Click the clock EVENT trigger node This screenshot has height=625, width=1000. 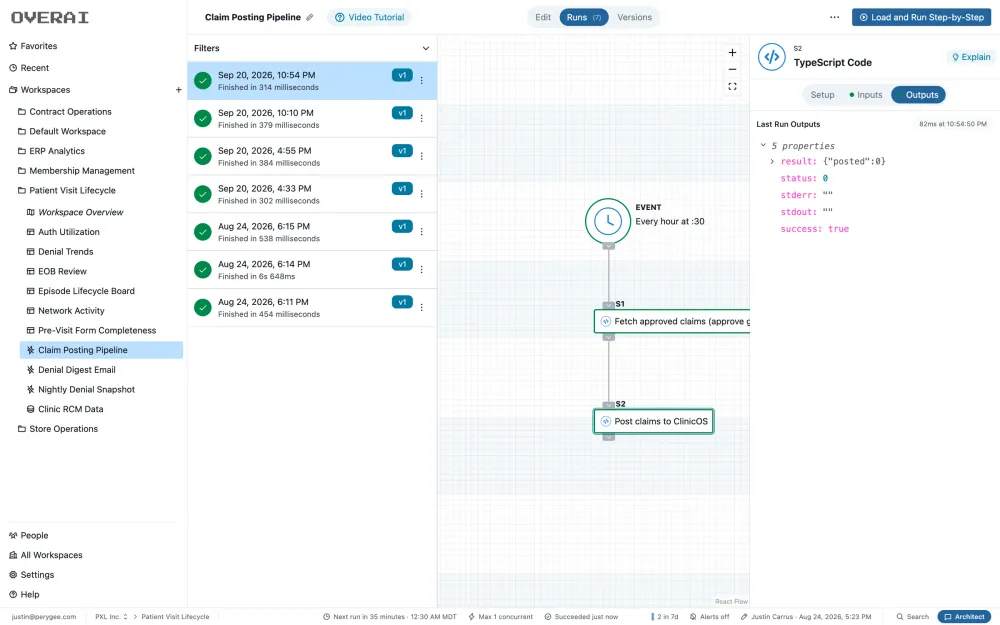608,221
